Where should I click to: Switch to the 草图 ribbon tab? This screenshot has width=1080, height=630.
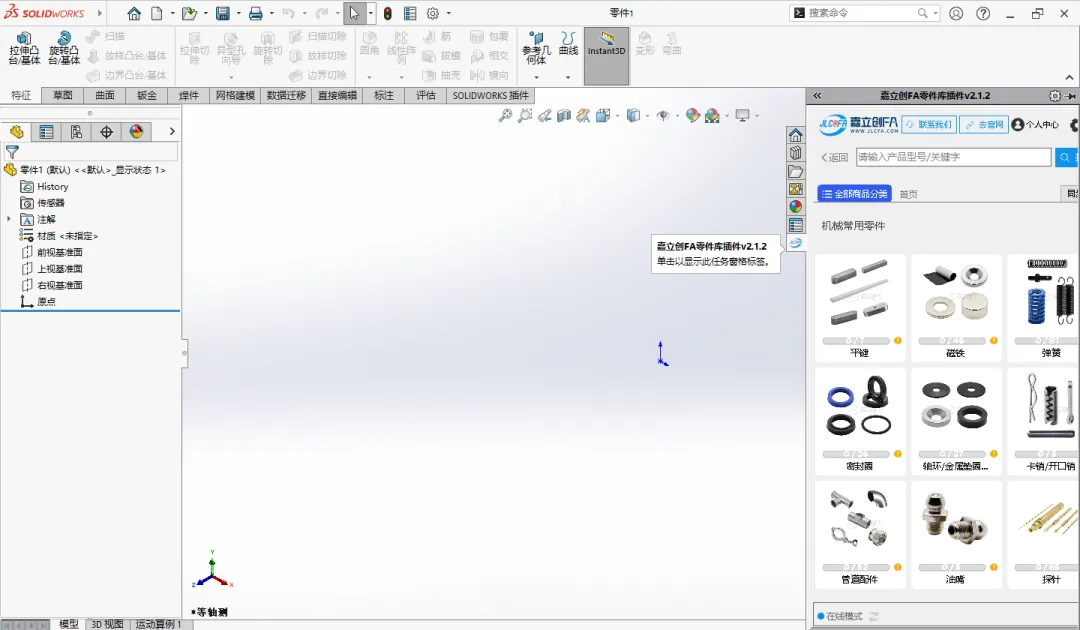pos(63,95)
